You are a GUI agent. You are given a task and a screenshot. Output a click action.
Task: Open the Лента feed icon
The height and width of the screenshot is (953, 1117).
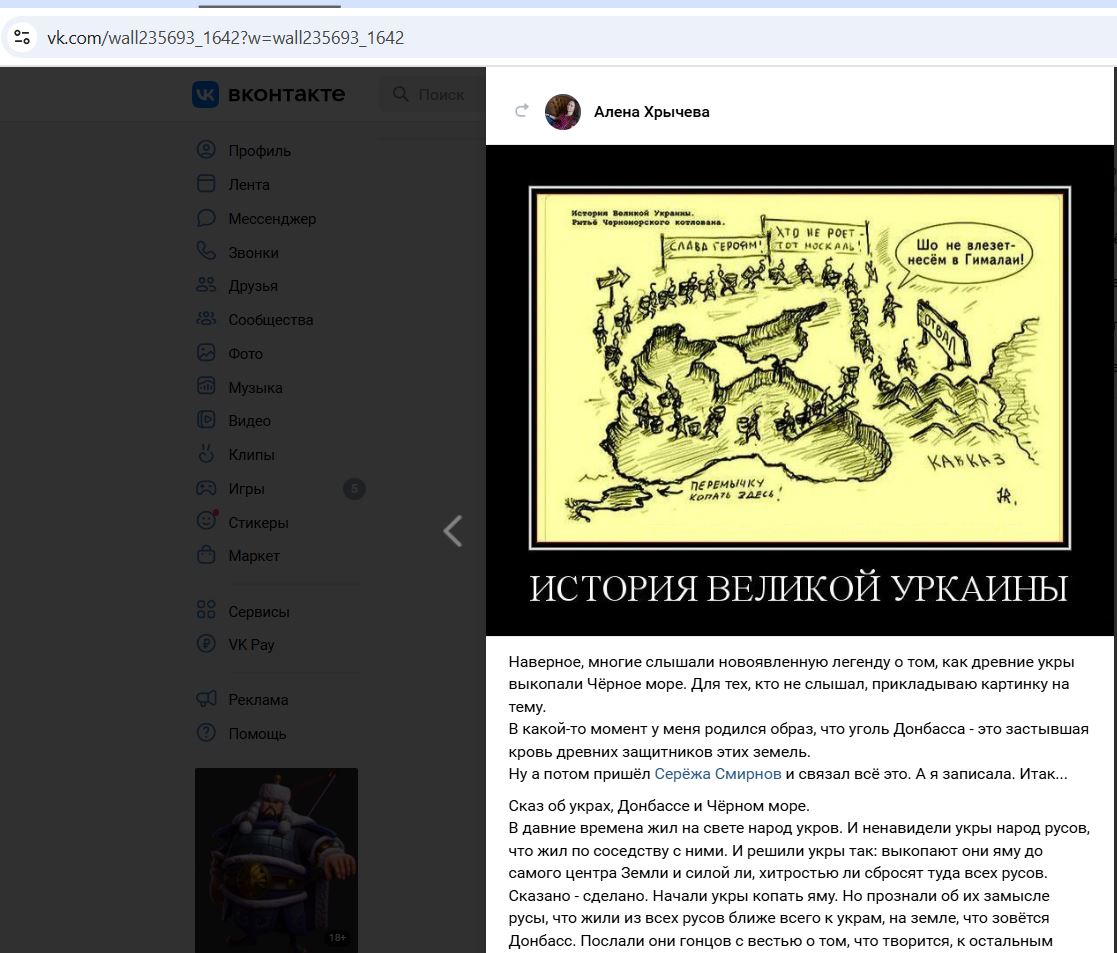pos(206,184)
